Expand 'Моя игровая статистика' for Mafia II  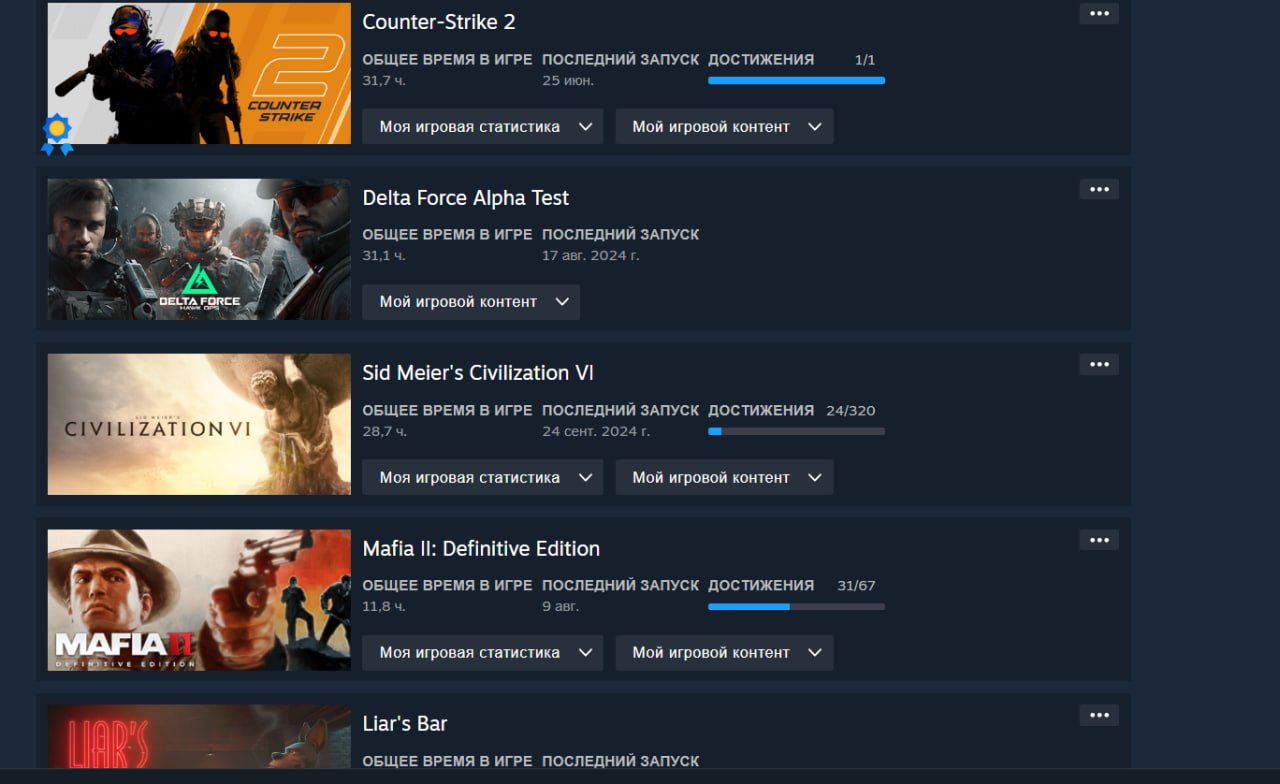point(482,653)
